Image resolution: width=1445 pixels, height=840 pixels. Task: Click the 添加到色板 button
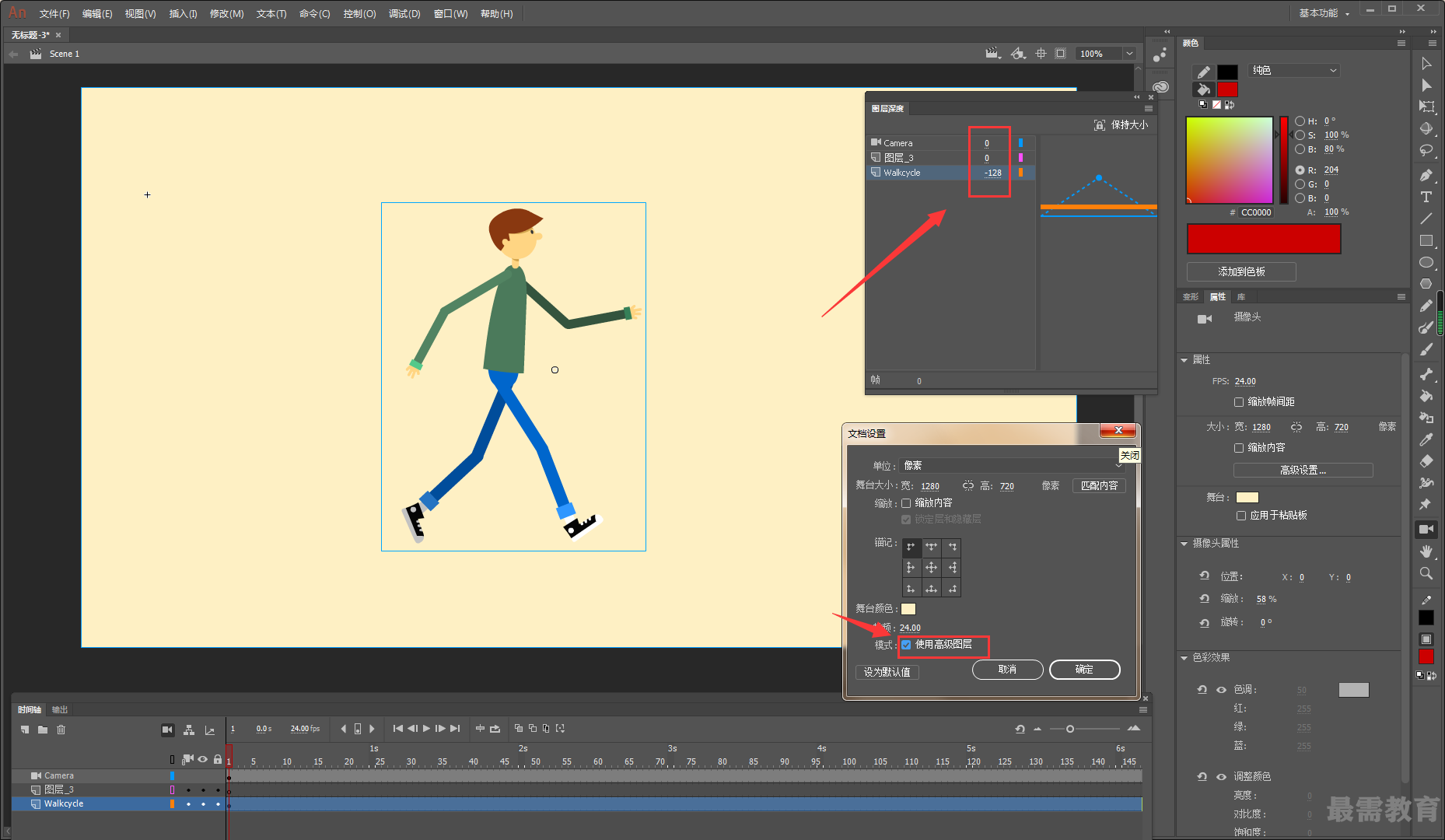[1242, 271]
